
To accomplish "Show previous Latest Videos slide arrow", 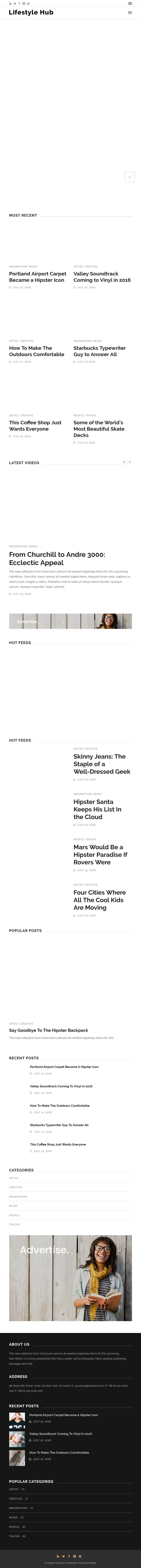I will [x=124, y=462].
